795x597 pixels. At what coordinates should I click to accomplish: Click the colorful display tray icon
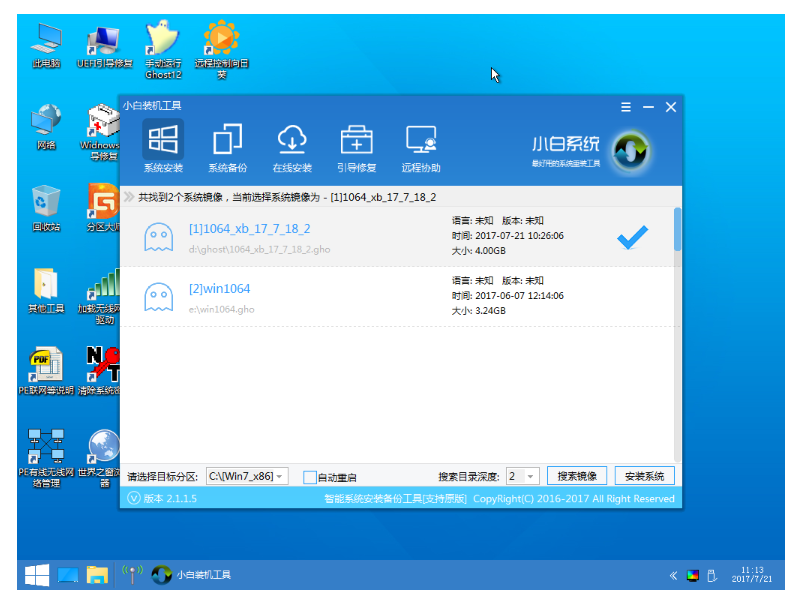click(693, 576)
